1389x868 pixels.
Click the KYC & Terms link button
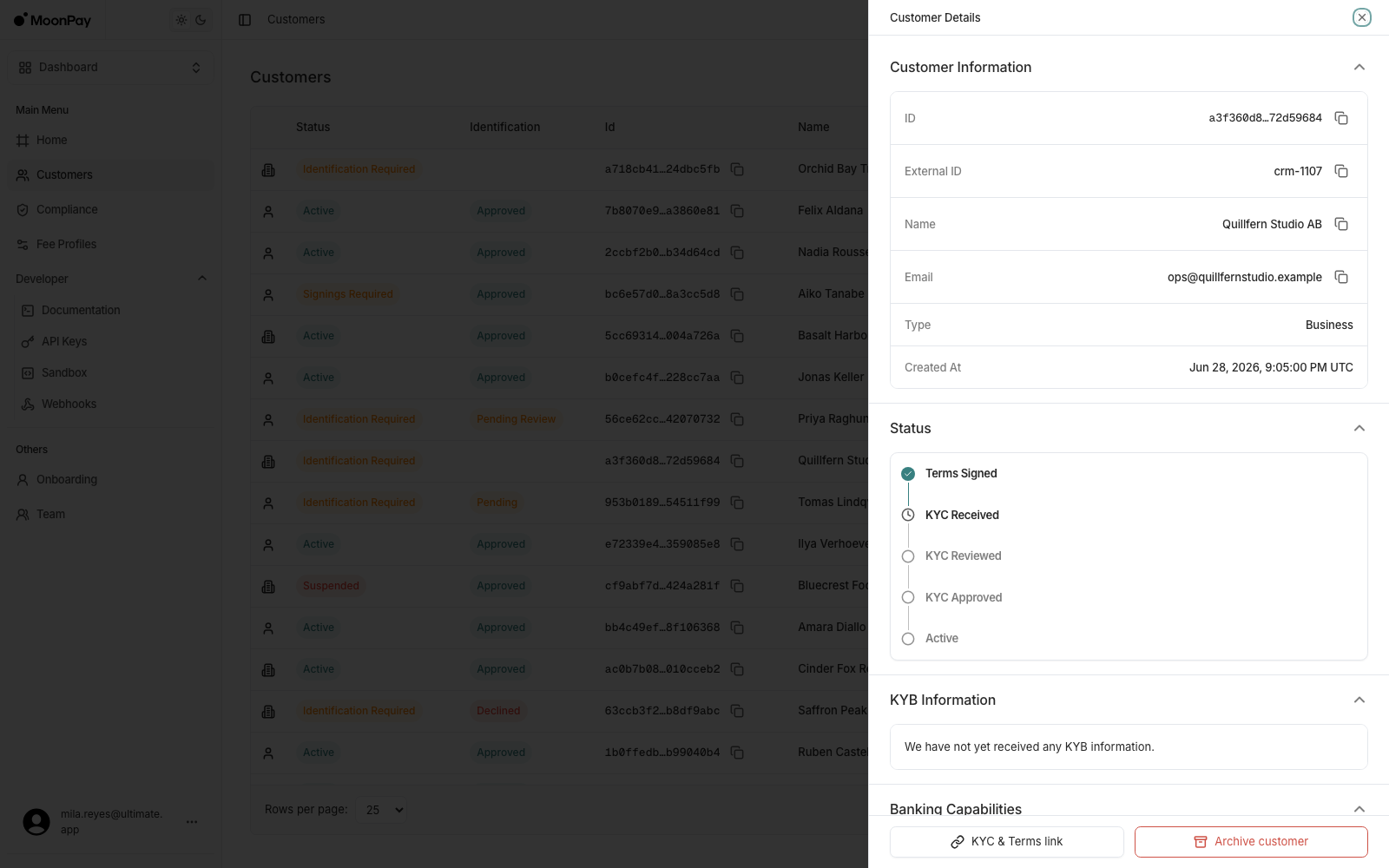coord(1007,842)
